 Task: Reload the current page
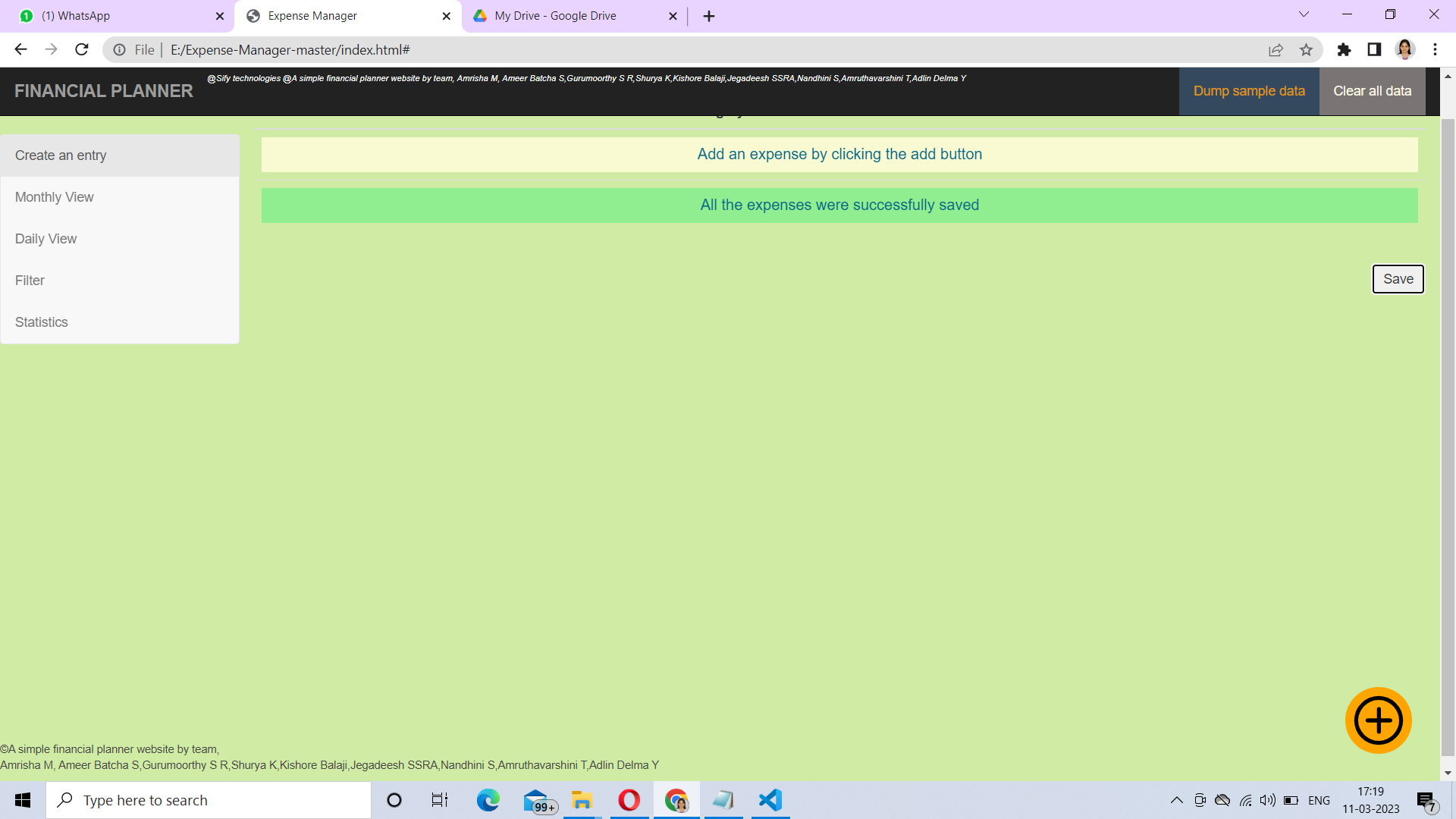[x=82, y=50]
